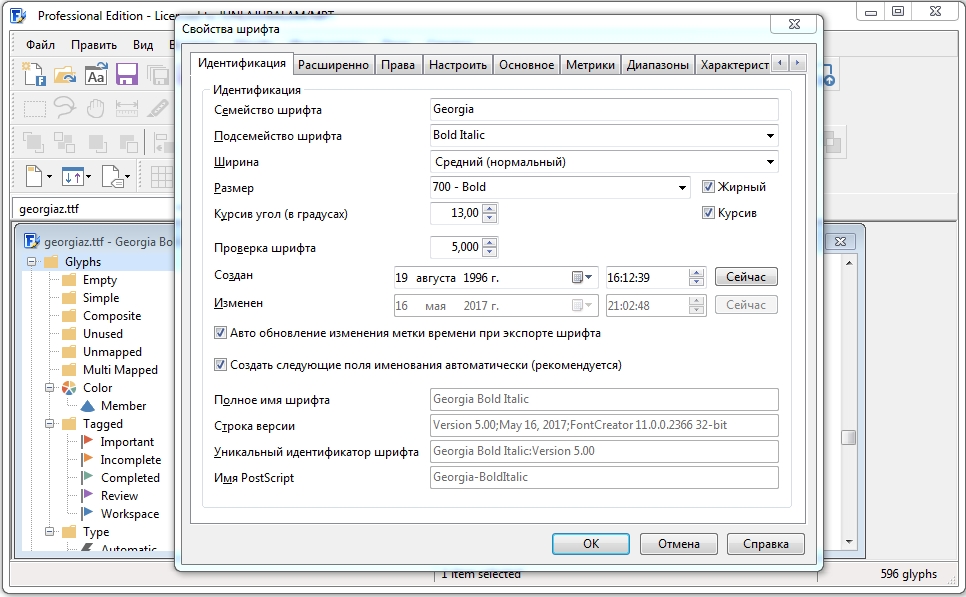The width and height of the screenshot is (966, 597).
Task: Switch to the Права tab
Action: (398, 65)
